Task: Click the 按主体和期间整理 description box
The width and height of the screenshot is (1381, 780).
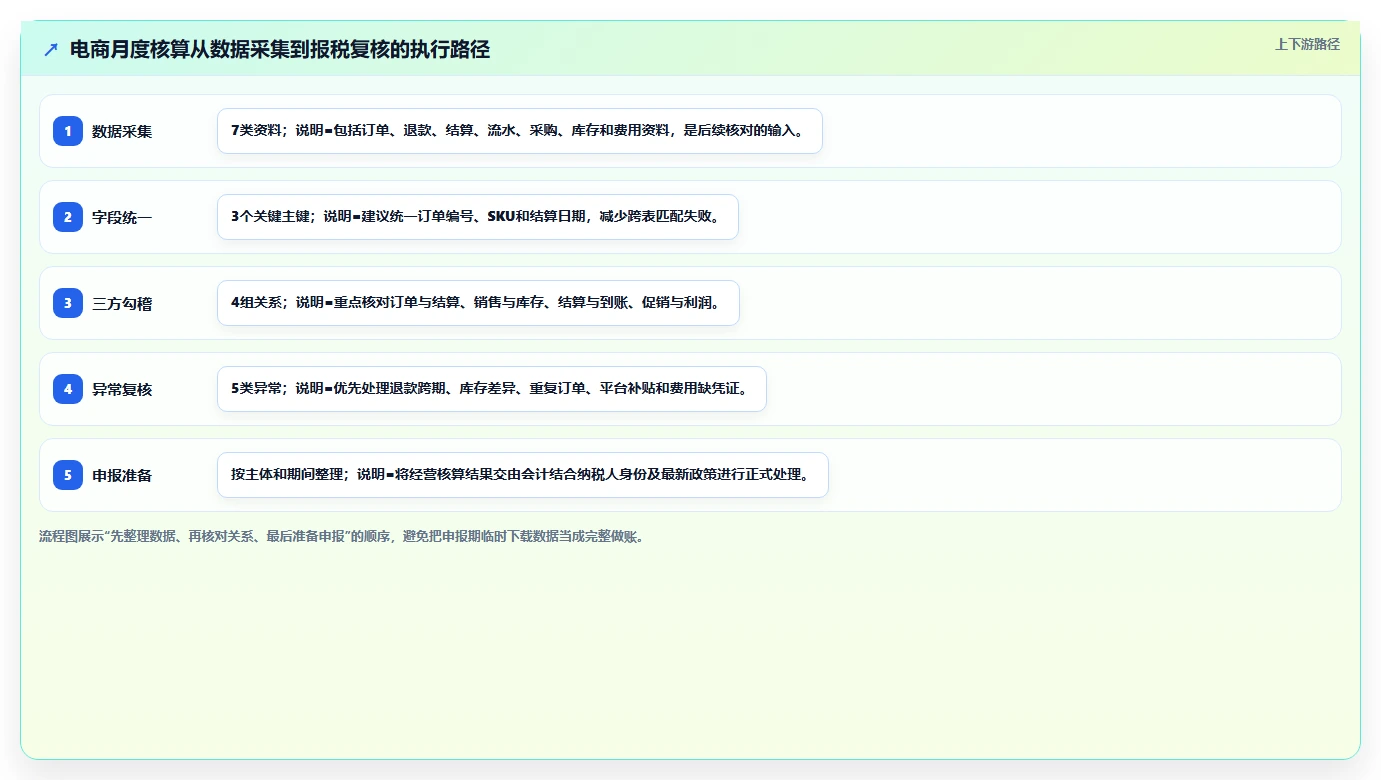Action: click(x=523, y=475)
